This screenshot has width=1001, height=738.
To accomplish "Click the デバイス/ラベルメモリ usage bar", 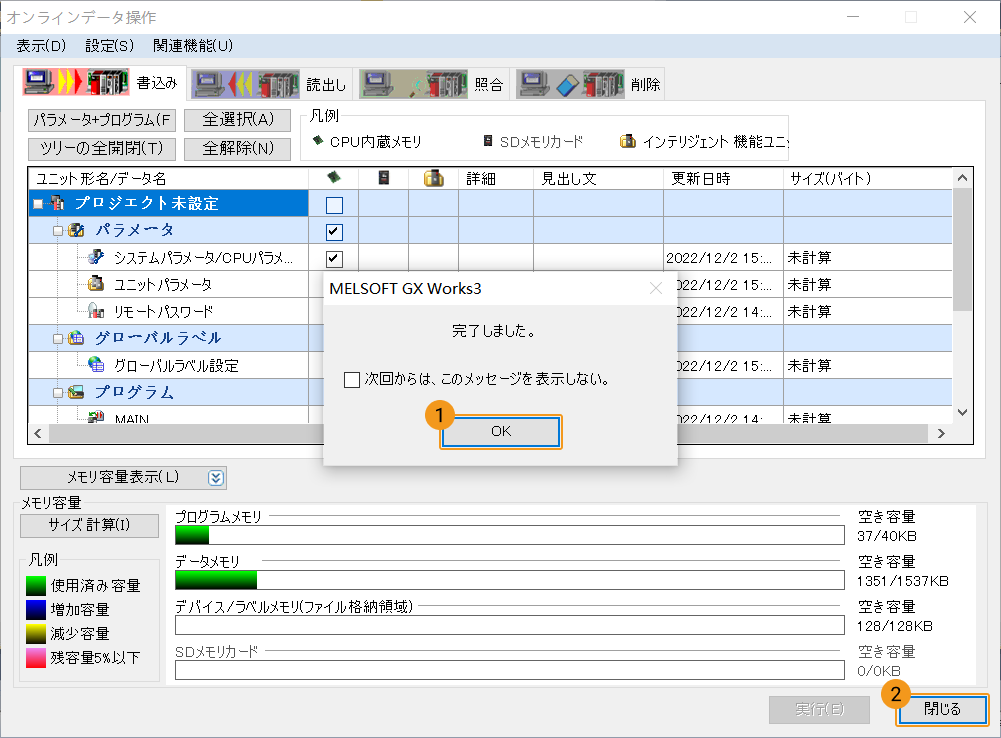I will coord(509,625).
